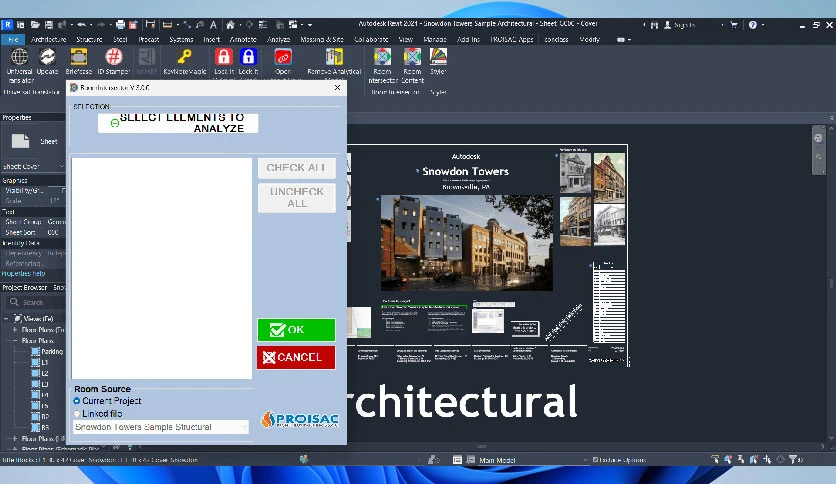Click the red Cancel button
This screenshot has height=484, width=836.
[x=296, y=357]
